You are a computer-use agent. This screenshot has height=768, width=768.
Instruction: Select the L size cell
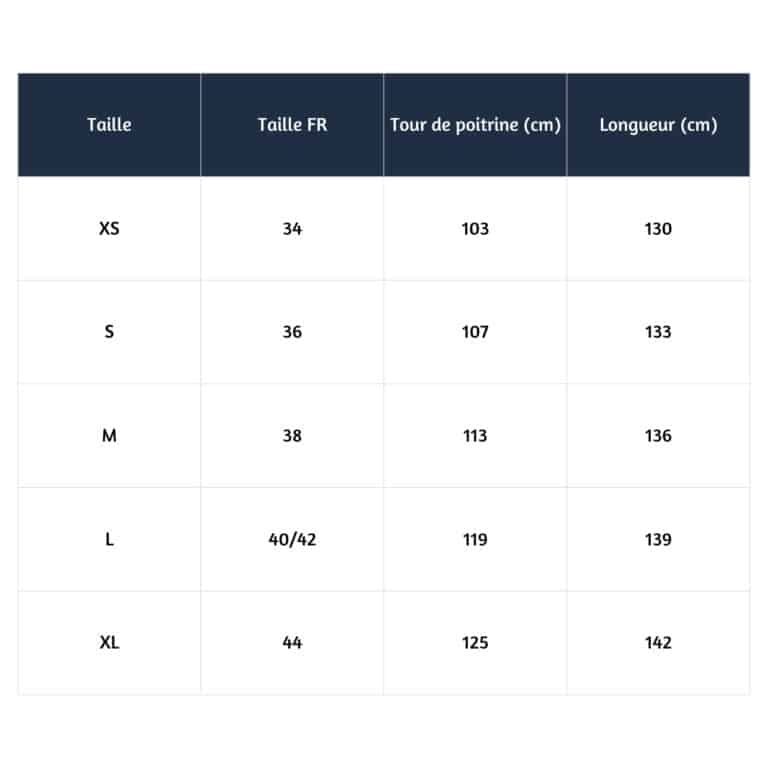click(109, 540)
